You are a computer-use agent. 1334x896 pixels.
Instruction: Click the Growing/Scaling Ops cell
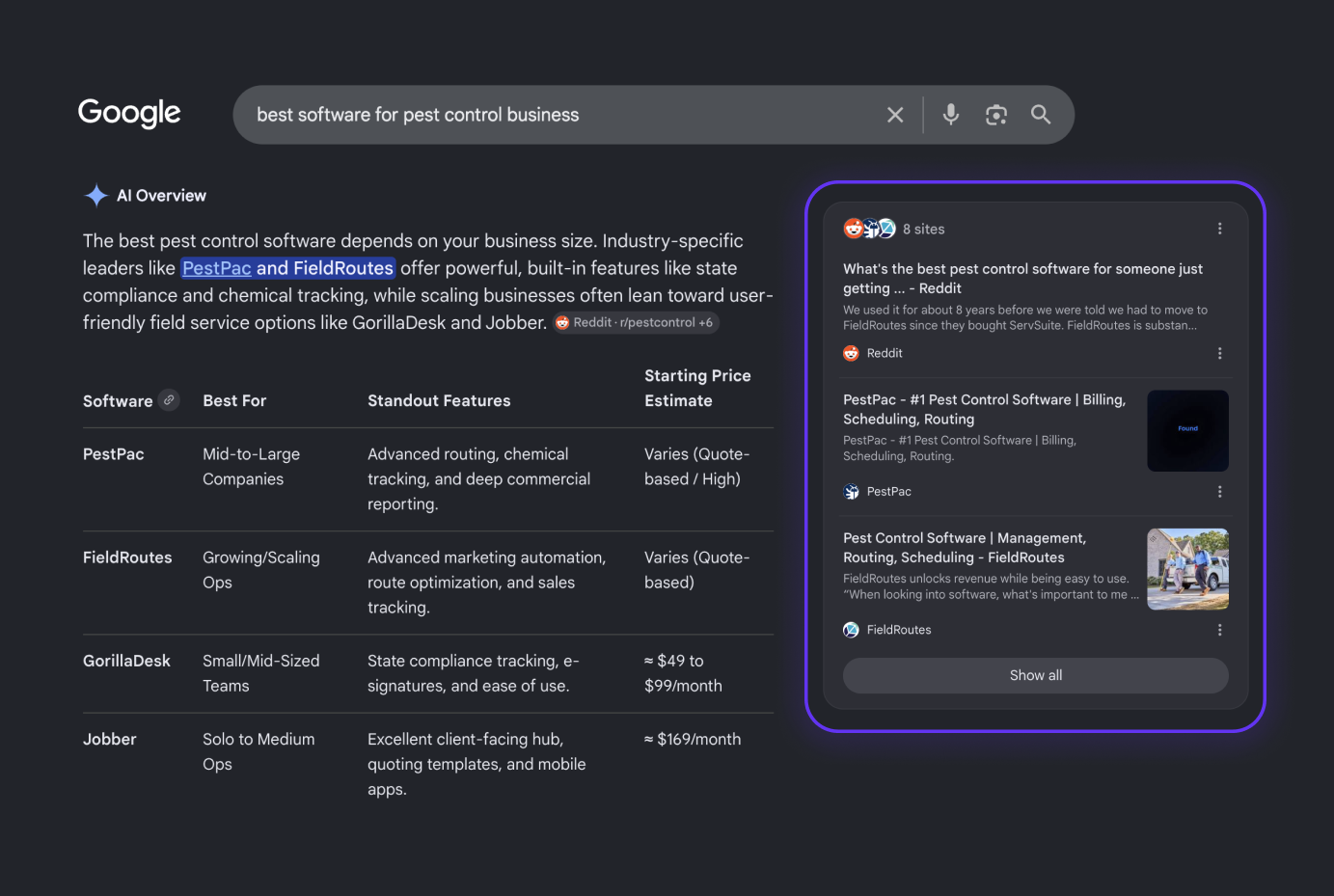point(260,570)
